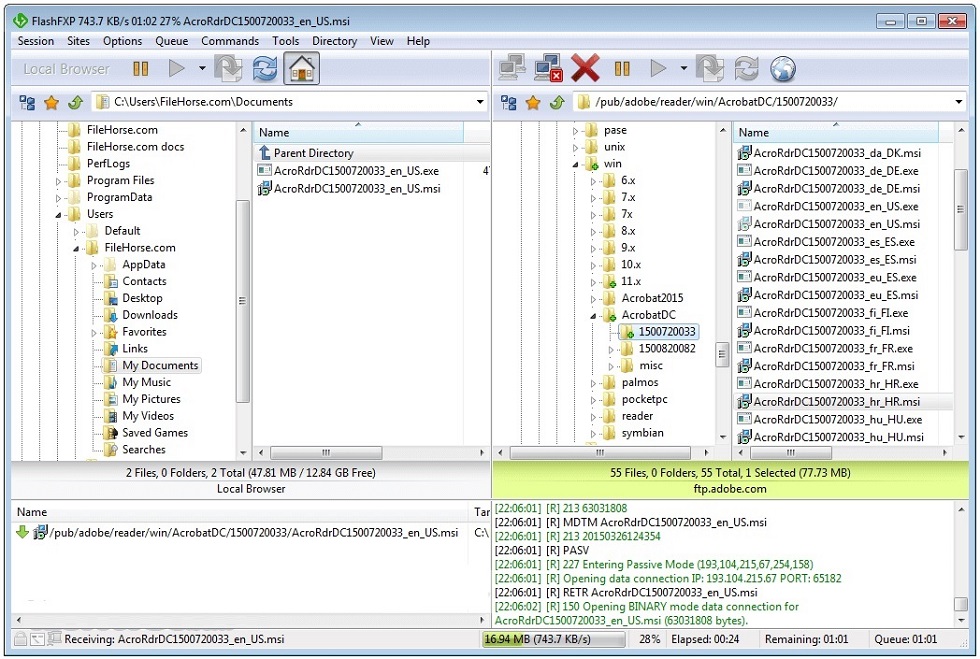Image resolution: width=980 pixels, height=659 pixels.
Task: Click the queue Name column header
Action: (x=239, y=512)
